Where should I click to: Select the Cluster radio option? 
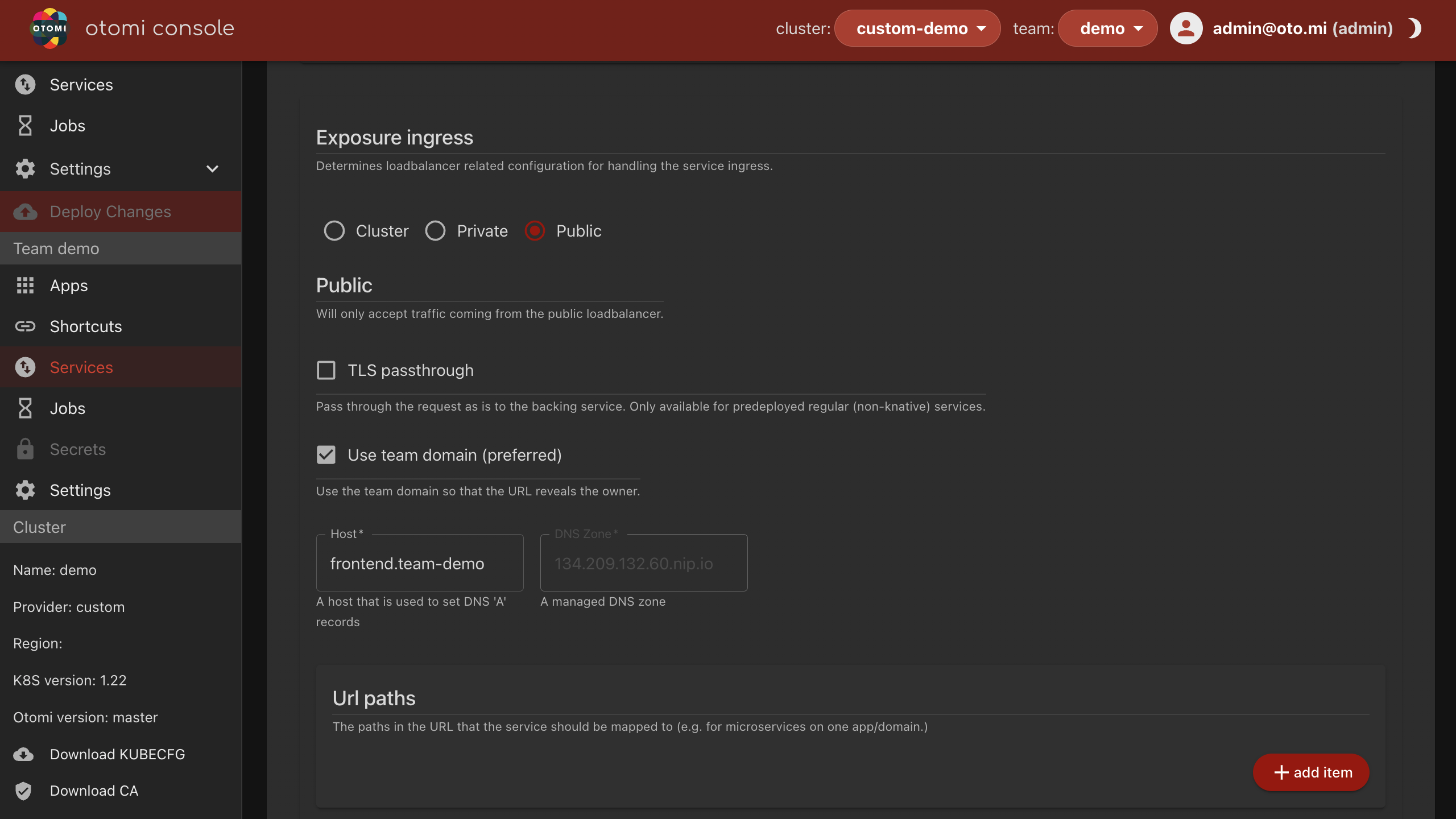(334, 231)
